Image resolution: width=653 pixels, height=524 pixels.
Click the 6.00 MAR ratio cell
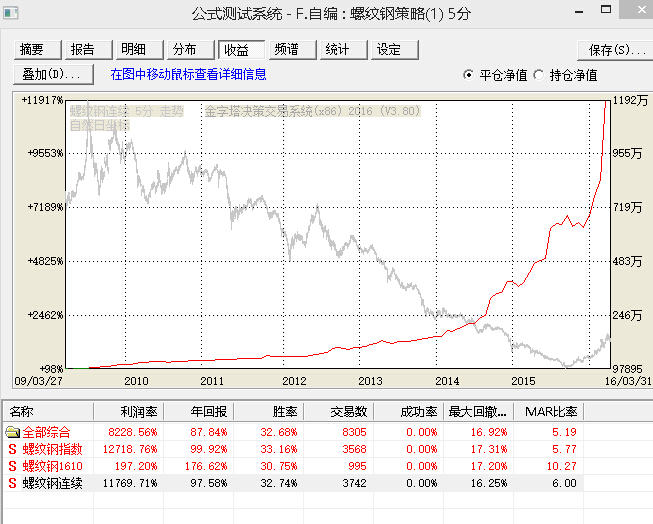click(564, 483)
